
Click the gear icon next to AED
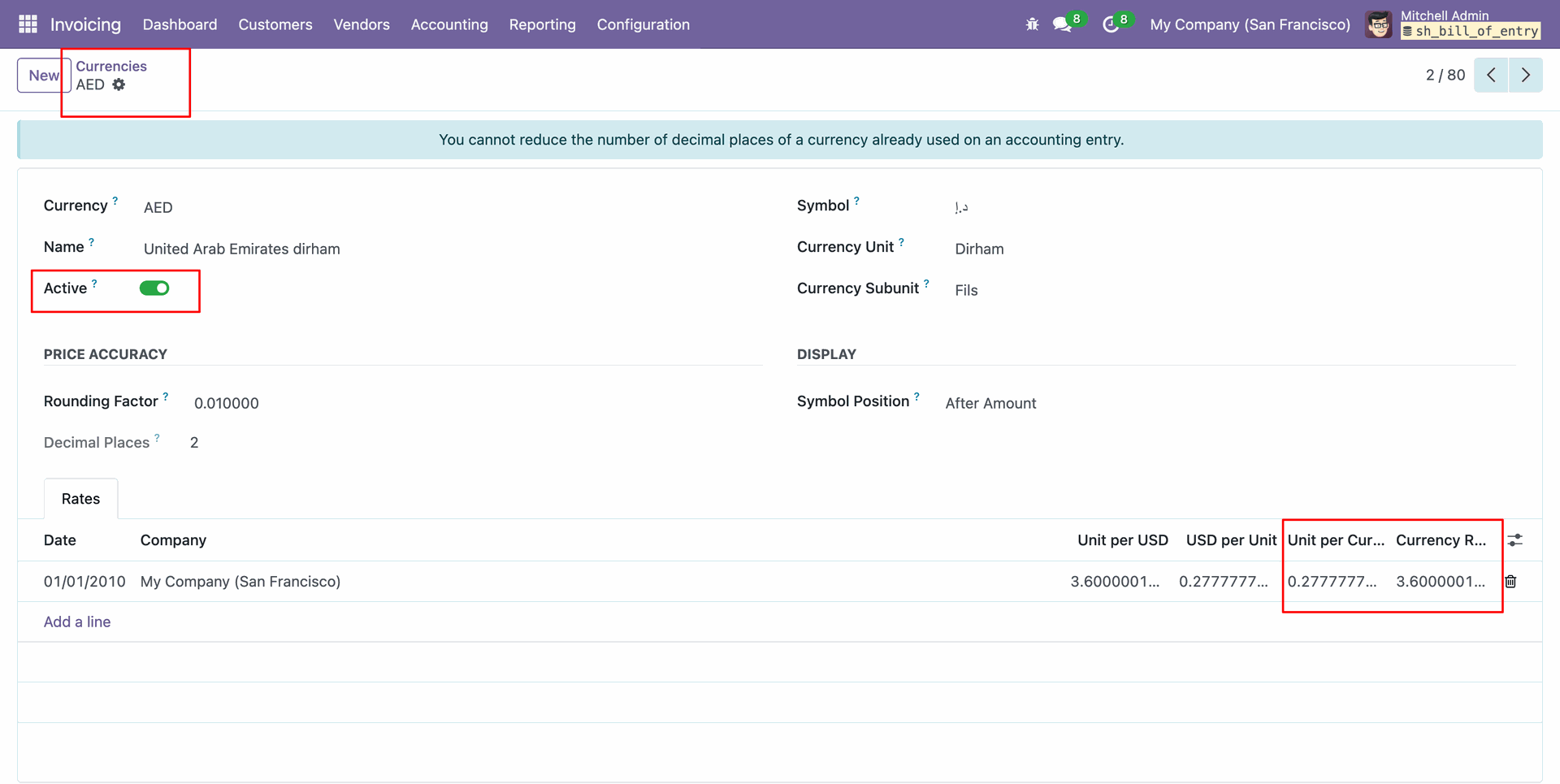click(119, 84)
